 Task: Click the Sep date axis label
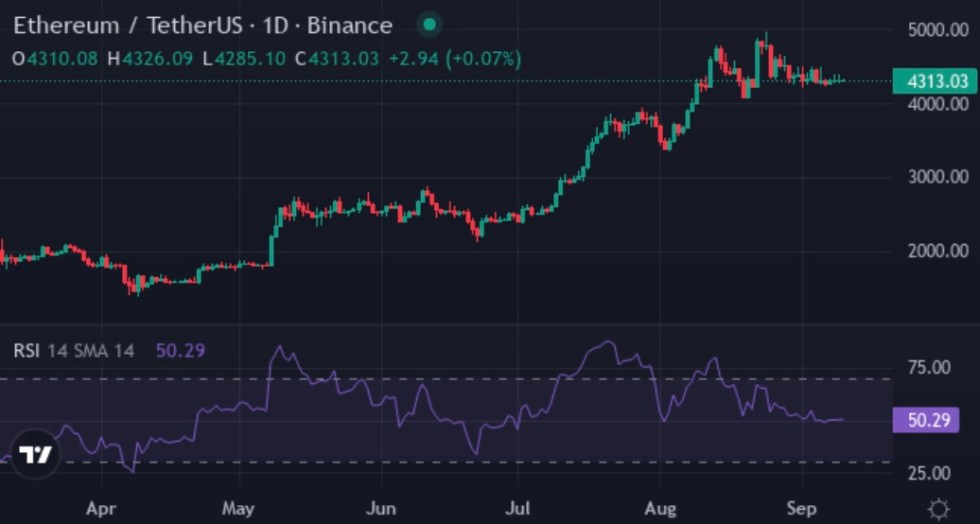[x=801, y=509]
